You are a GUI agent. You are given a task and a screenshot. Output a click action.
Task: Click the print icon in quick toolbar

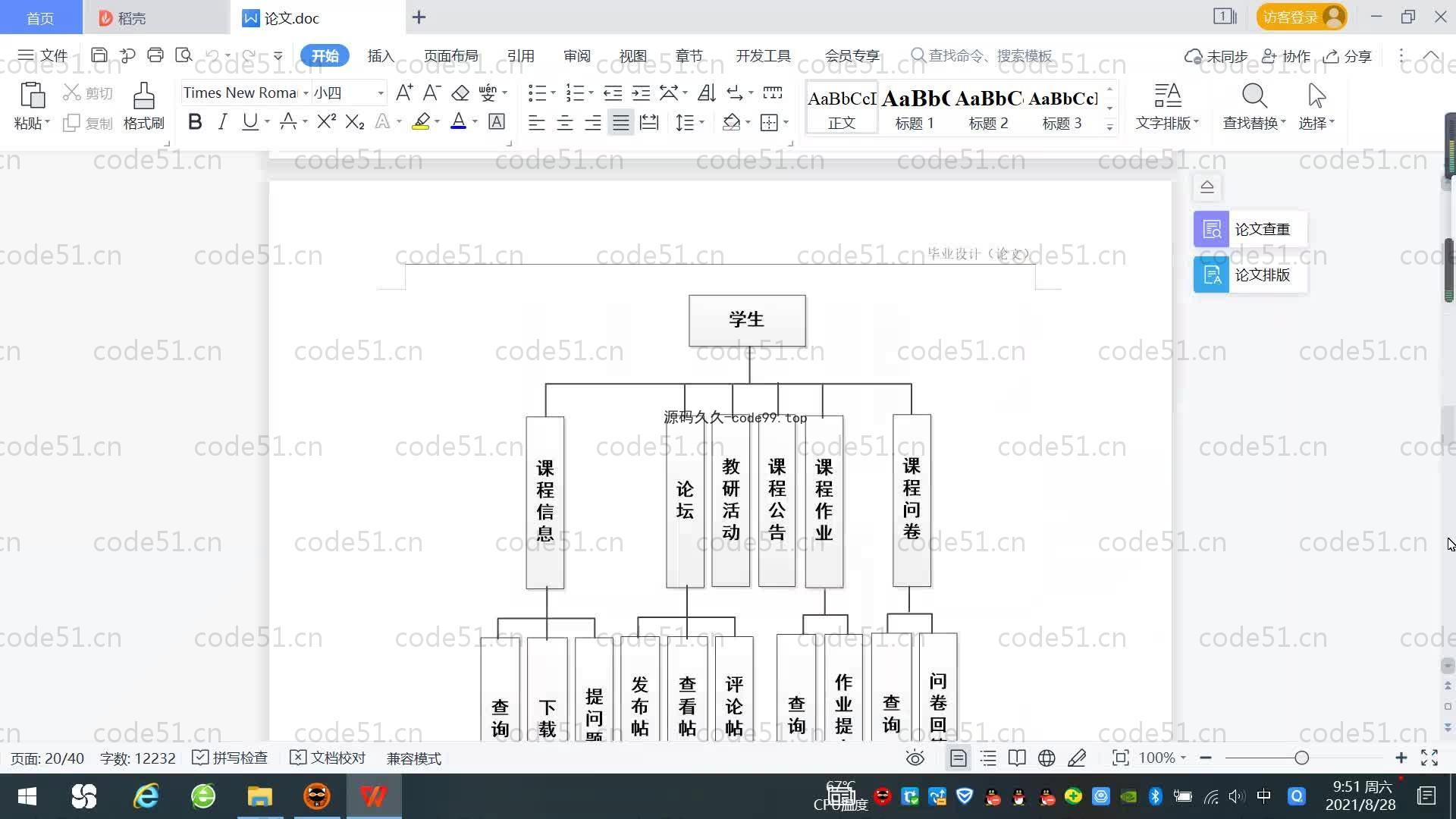[155, 55]
